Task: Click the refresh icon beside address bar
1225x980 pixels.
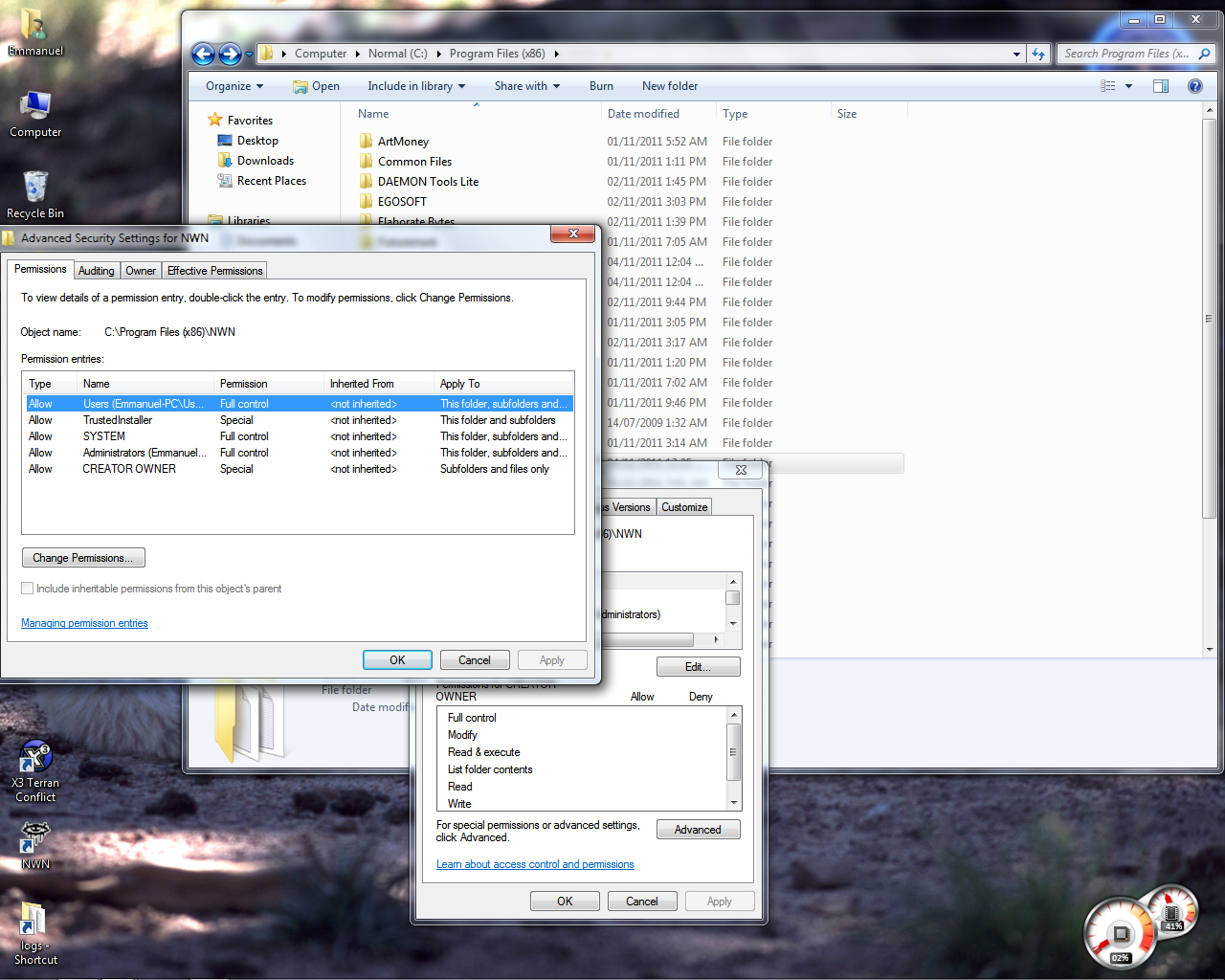Action: click(1038, 55)
